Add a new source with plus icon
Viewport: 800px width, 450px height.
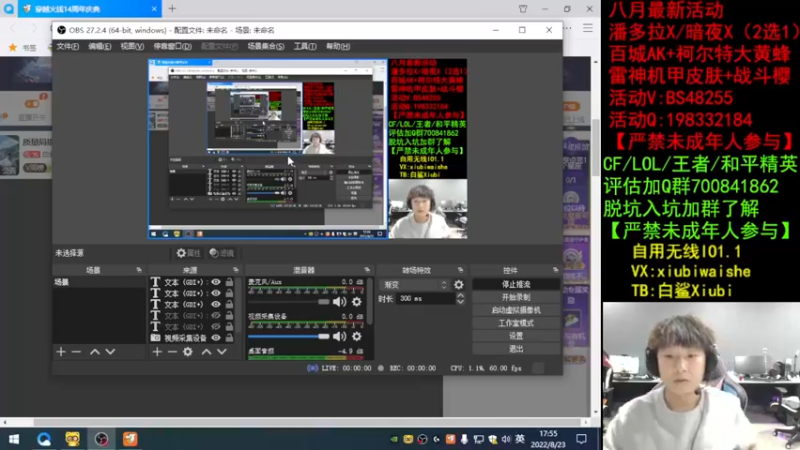(157, 352)
